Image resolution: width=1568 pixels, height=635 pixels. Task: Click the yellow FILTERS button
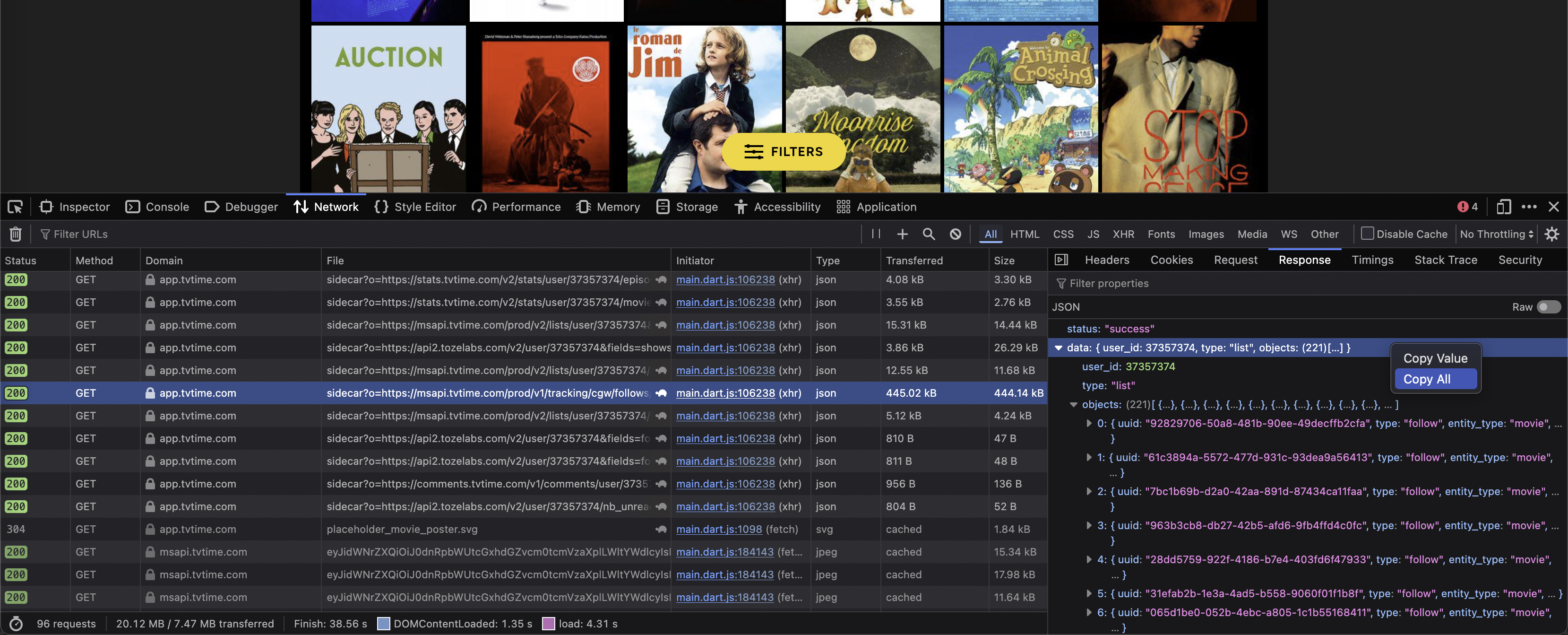point(784,152)
